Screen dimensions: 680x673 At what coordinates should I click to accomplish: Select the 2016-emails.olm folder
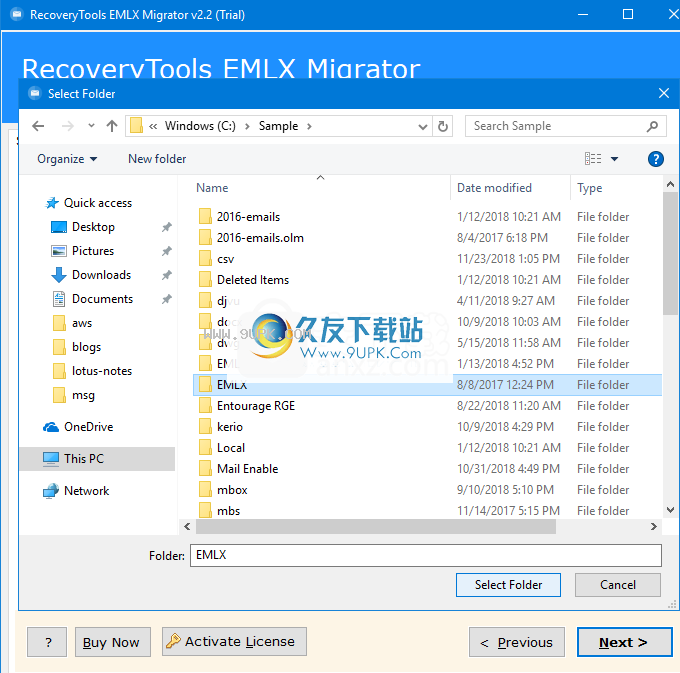click(x=260, y=238)
